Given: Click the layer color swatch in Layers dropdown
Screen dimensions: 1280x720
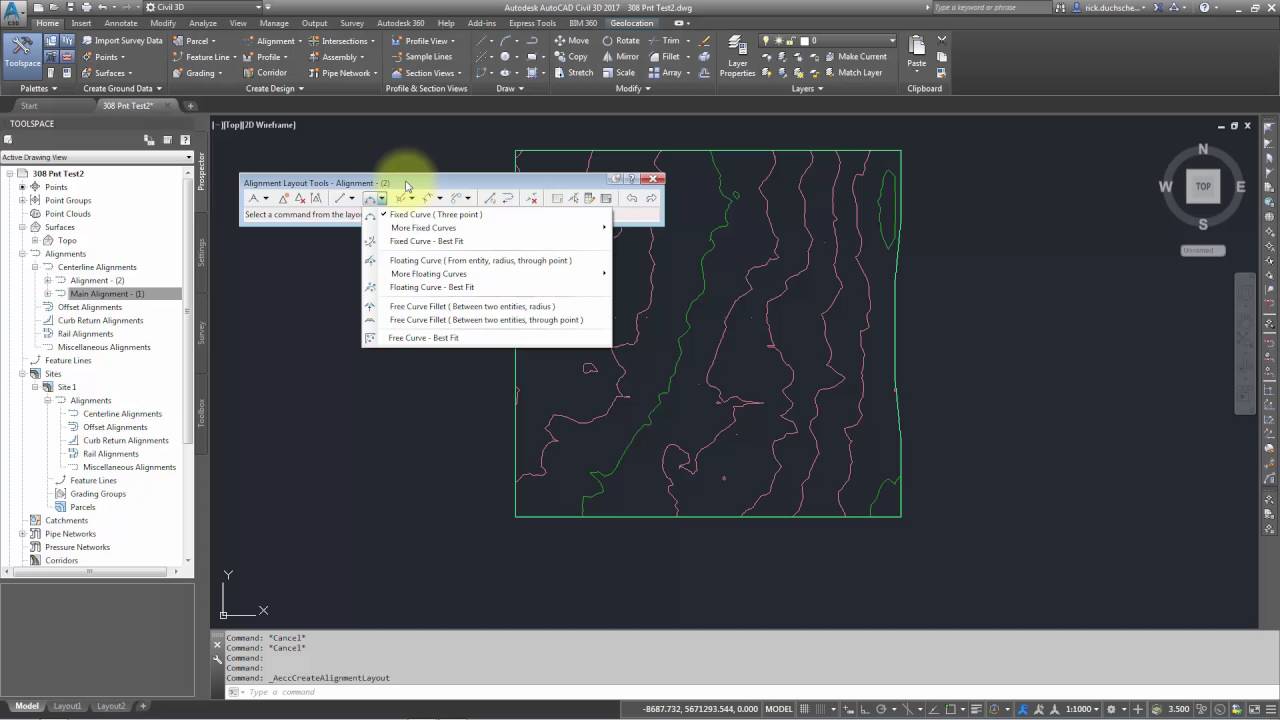Looking at the screenshot, I should tap(805, 41).
